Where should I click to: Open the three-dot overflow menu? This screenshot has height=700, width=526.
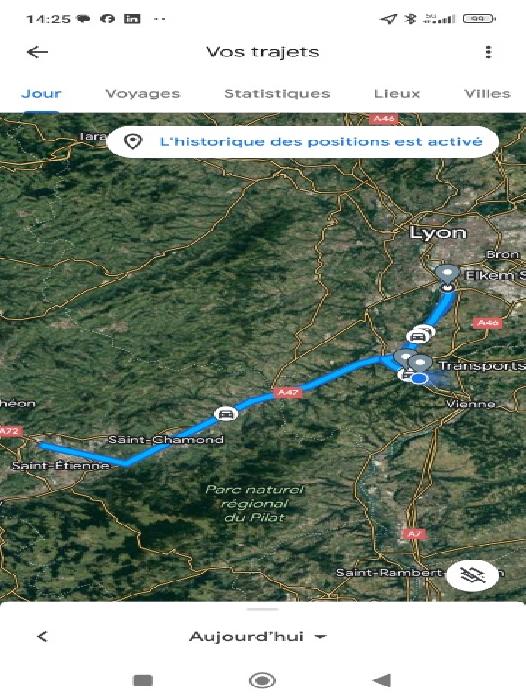(x=488, y=52)
